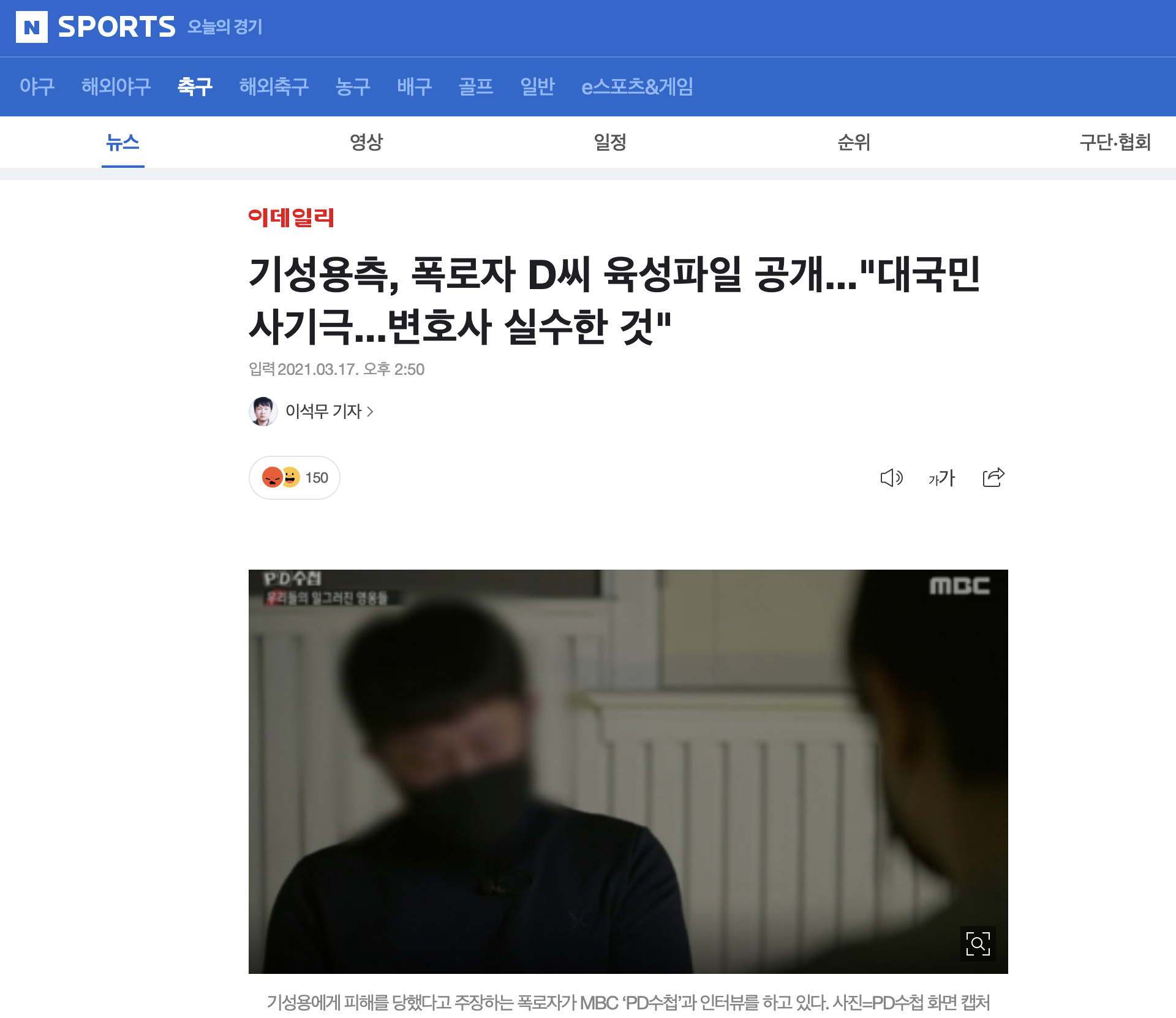This screenshot has height=1018, width=1176.
Task: Click the 이데일리 publisher logo
Action: point(292,217)
